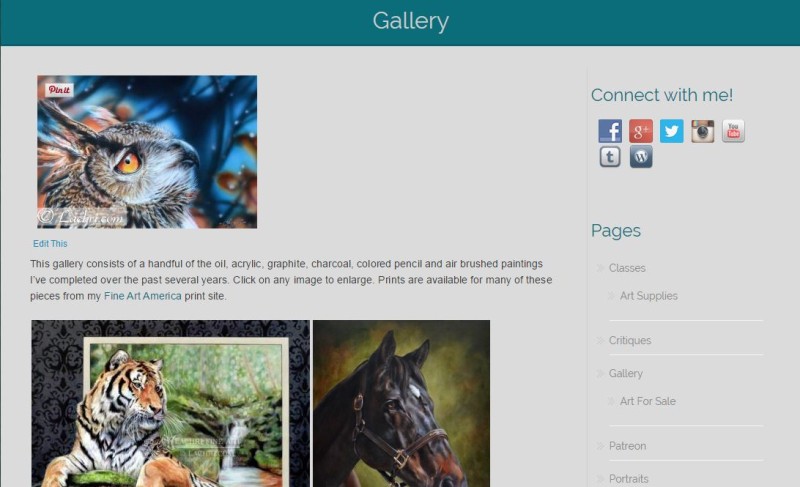Visit the Twitter profile icon
Viewport: 800px width, 487px height.
click(x=671, y=131)
